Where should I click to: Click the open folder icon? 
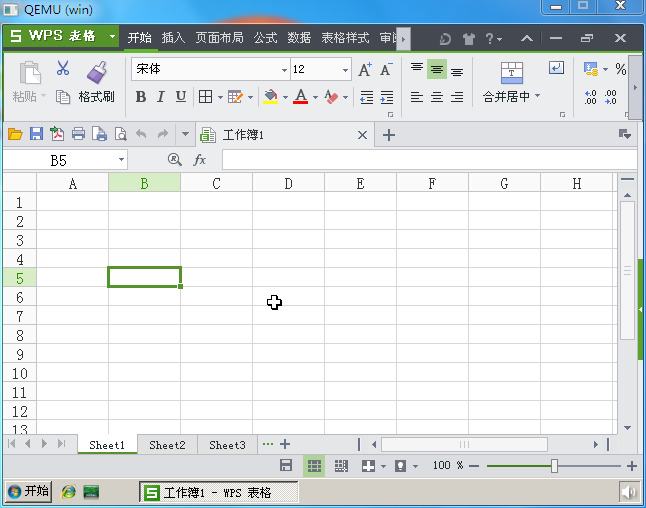[x=15, y=134]
